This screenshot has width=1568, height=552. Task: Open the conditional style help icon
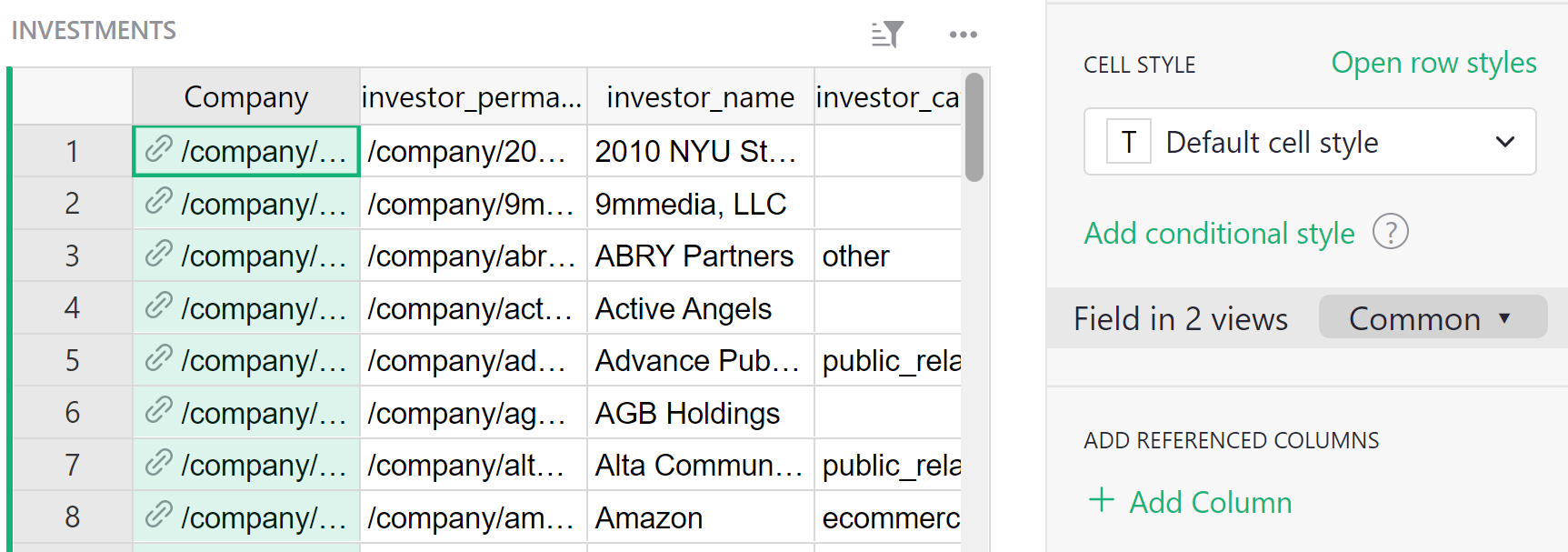coord(1390,232)
